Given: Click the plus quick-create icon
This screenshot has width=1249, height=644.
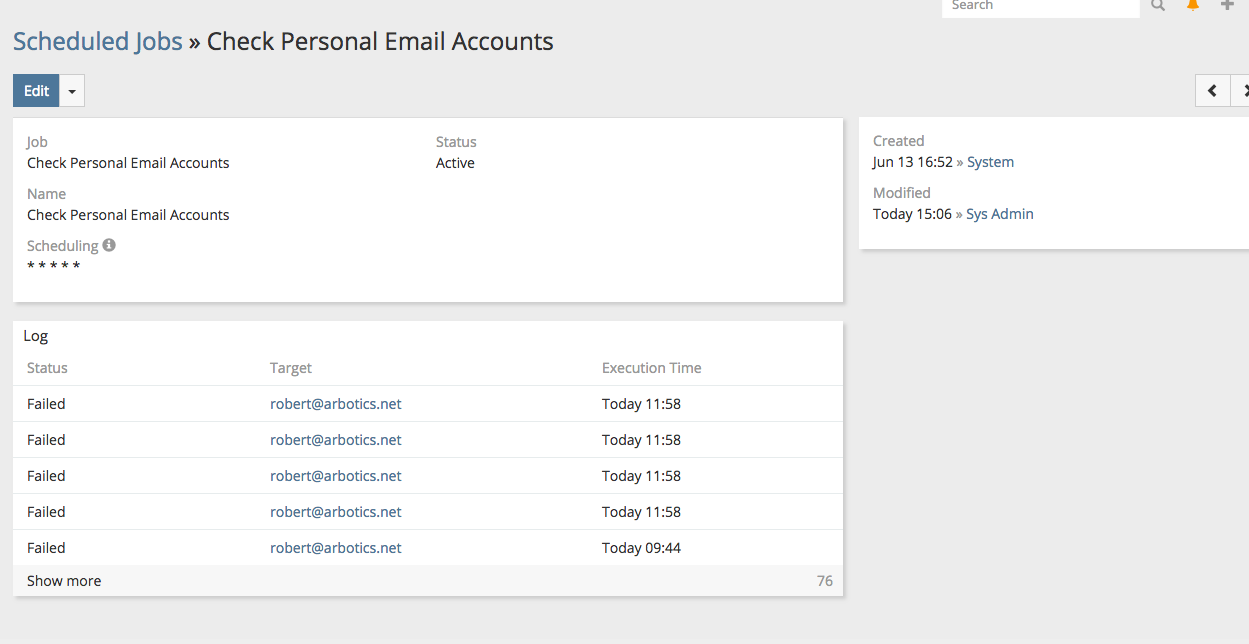Looking at the screenshot, I should click(x=1227, y=5).
